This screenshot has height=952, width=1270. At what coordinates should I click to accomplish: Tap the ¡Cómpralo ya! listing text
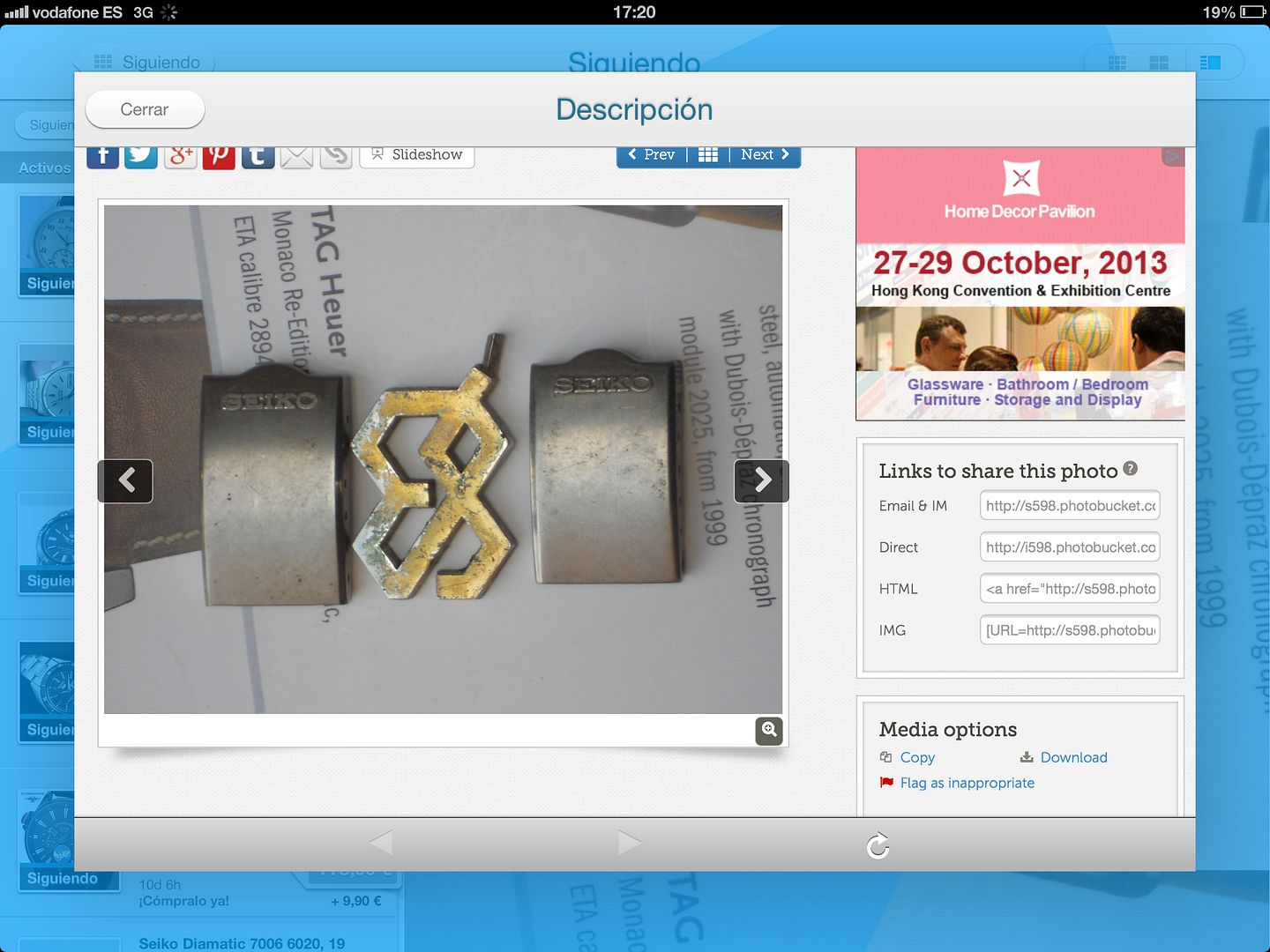click(183, 901)
